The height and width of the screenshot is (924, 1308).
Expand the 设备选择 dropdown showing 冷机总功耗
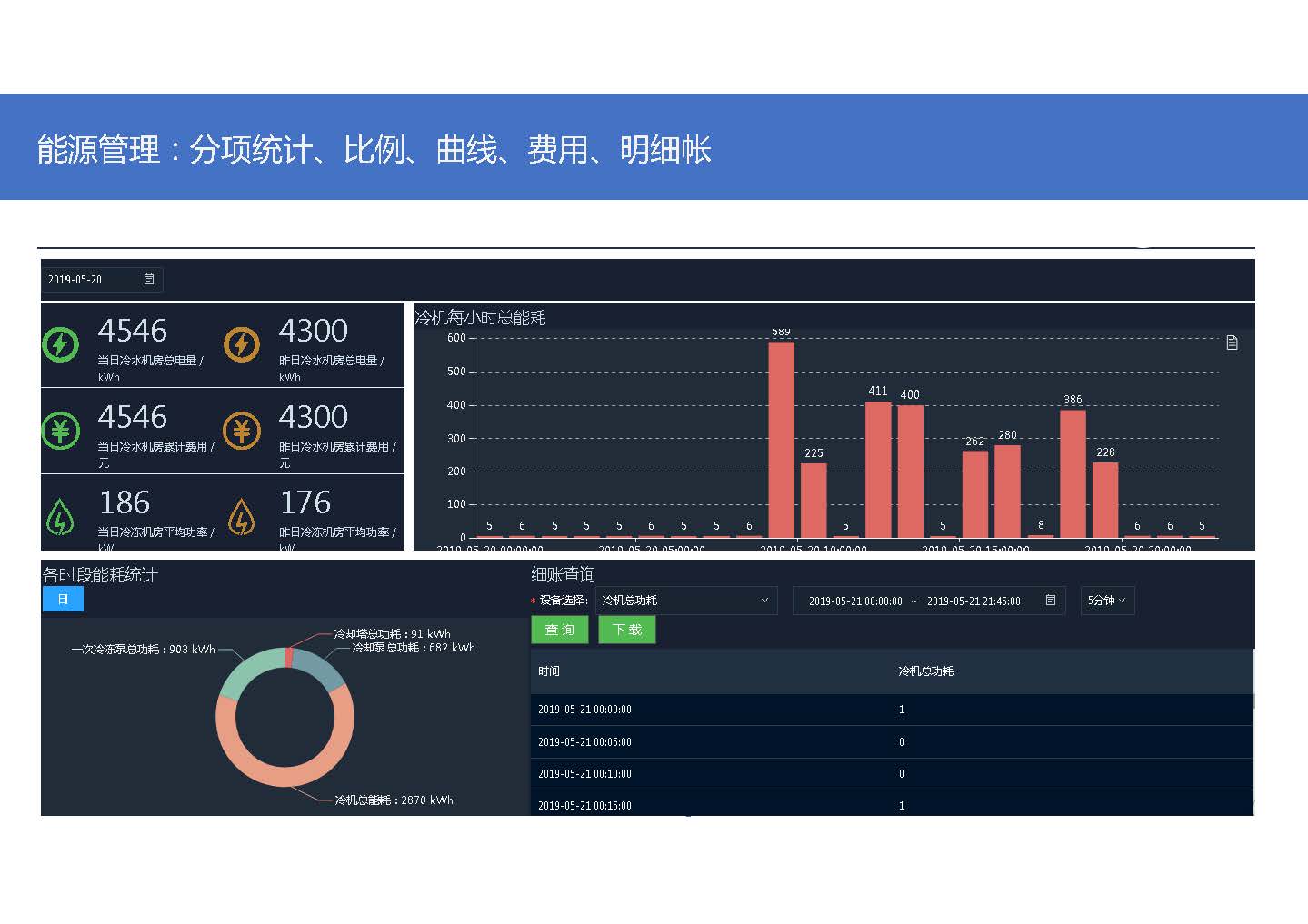[685, 601]
